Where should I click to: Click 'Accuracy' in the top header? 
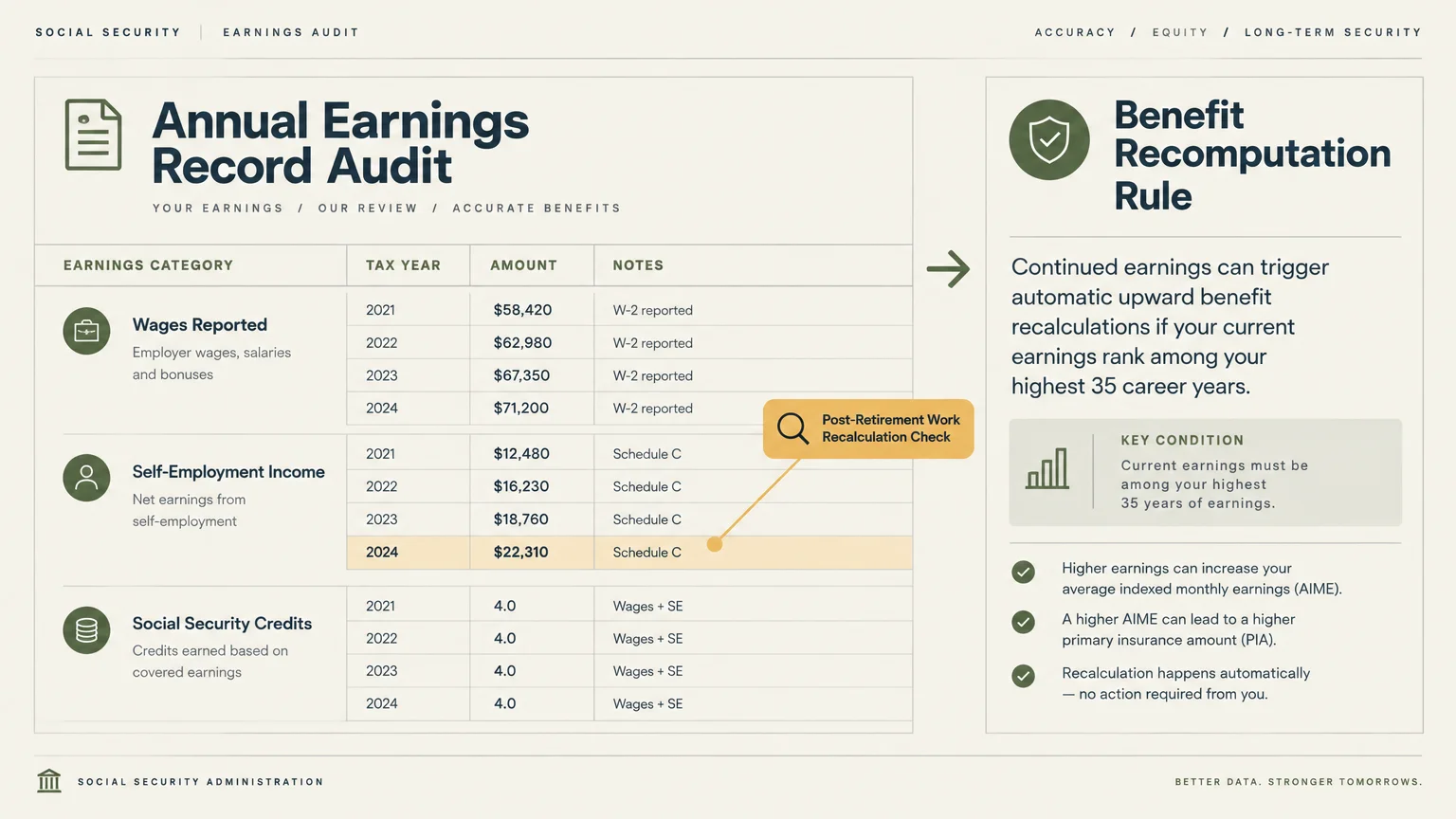[1075, 32]
